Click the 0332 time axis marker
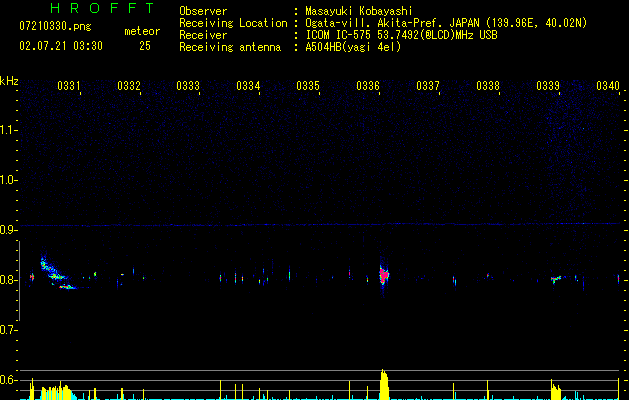Image resolution: width=629 pixels, height=400 pixels. (129, 86)
